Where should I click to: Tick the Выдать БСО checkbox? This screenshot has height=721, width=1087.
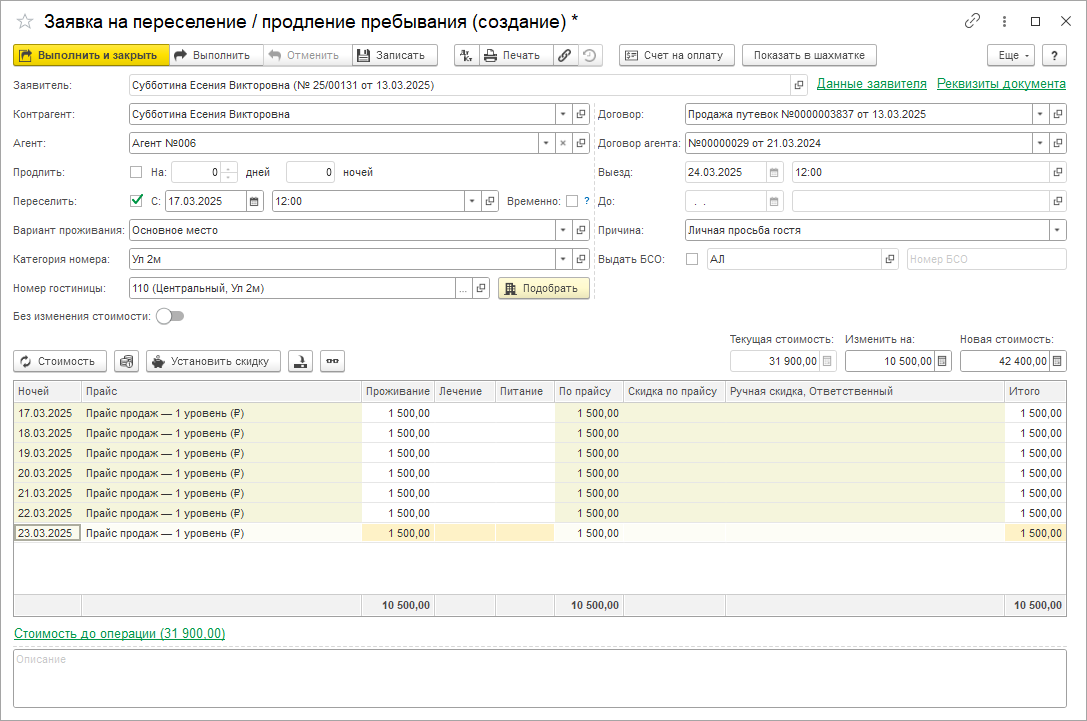coord(692,259)
